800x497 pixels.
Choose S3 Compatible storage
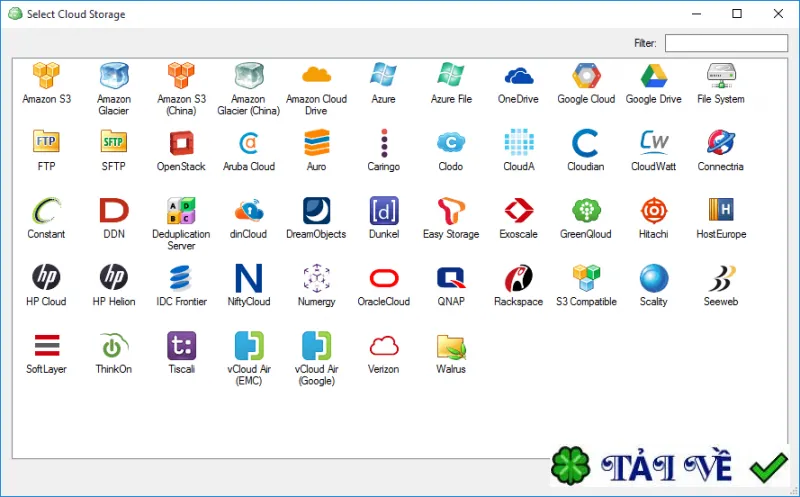(586, 278)
